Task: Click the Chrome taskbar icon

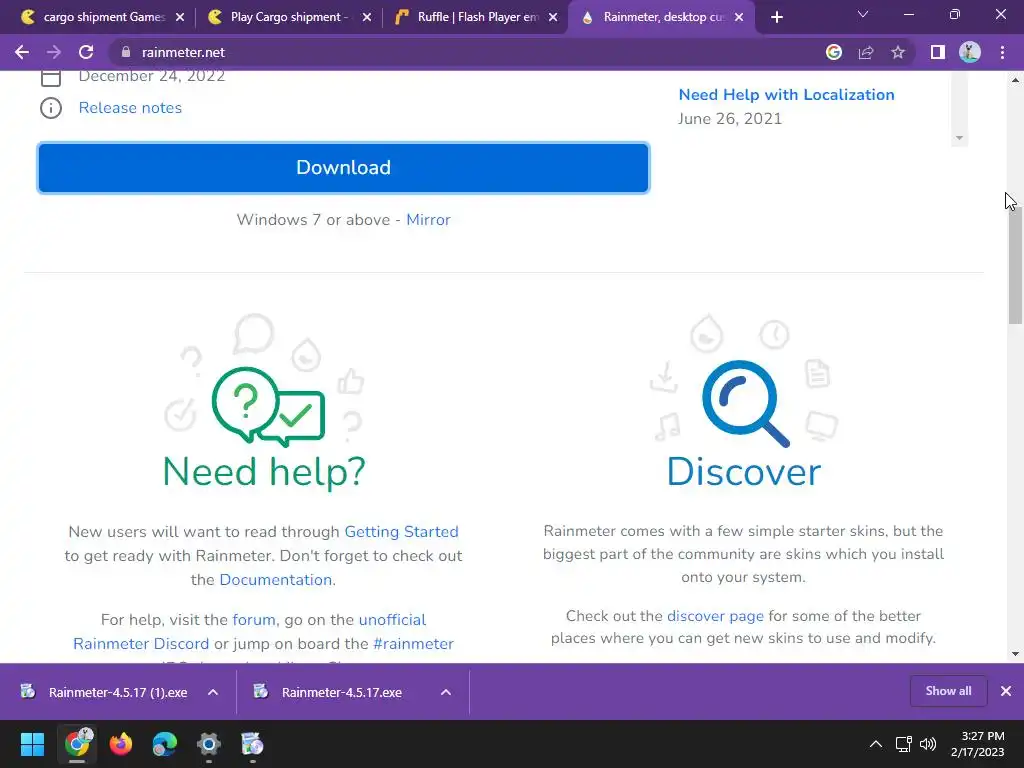Action: 78,744
